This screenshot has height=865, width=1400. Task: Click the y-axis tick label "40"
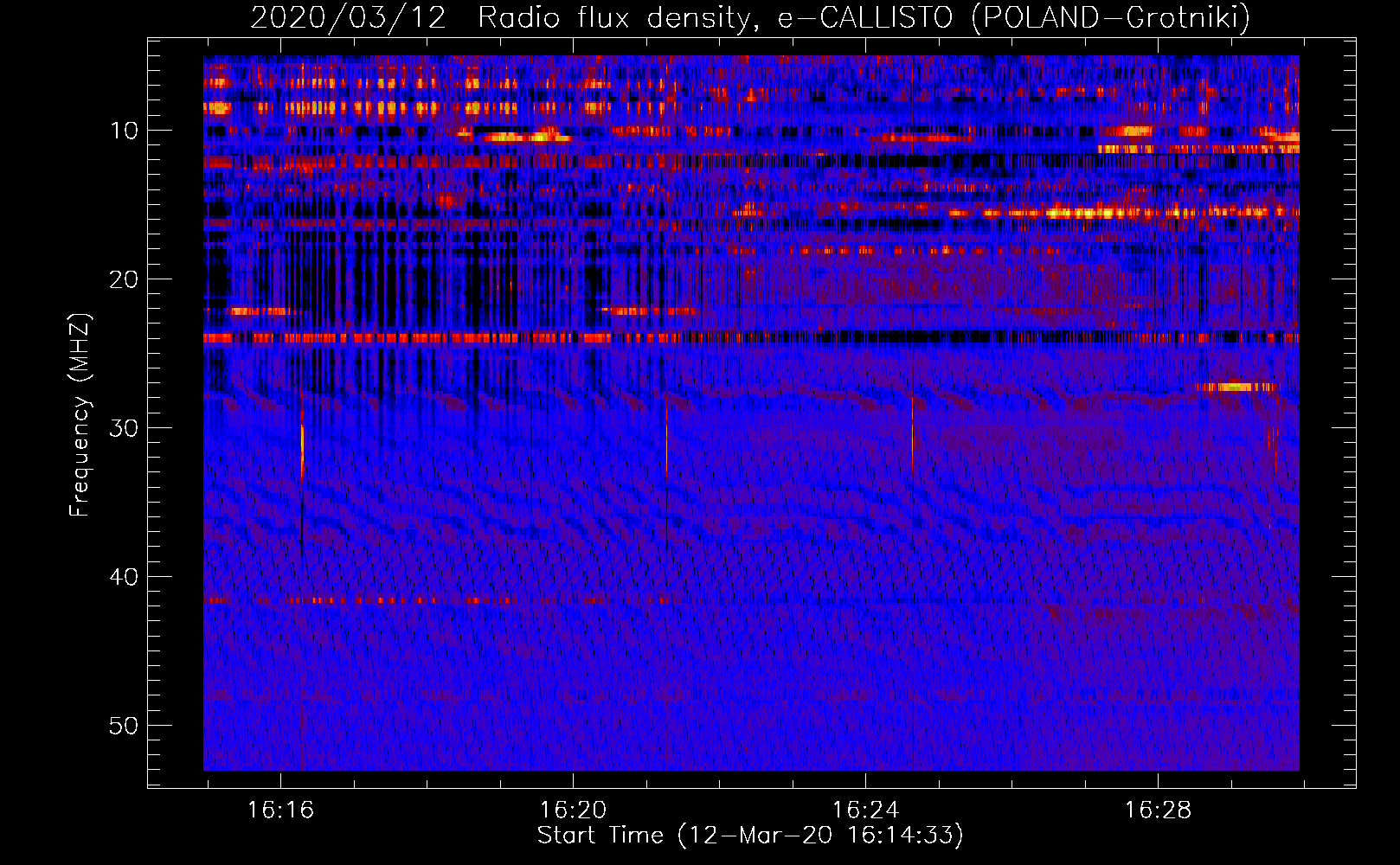tap(124, 577)
